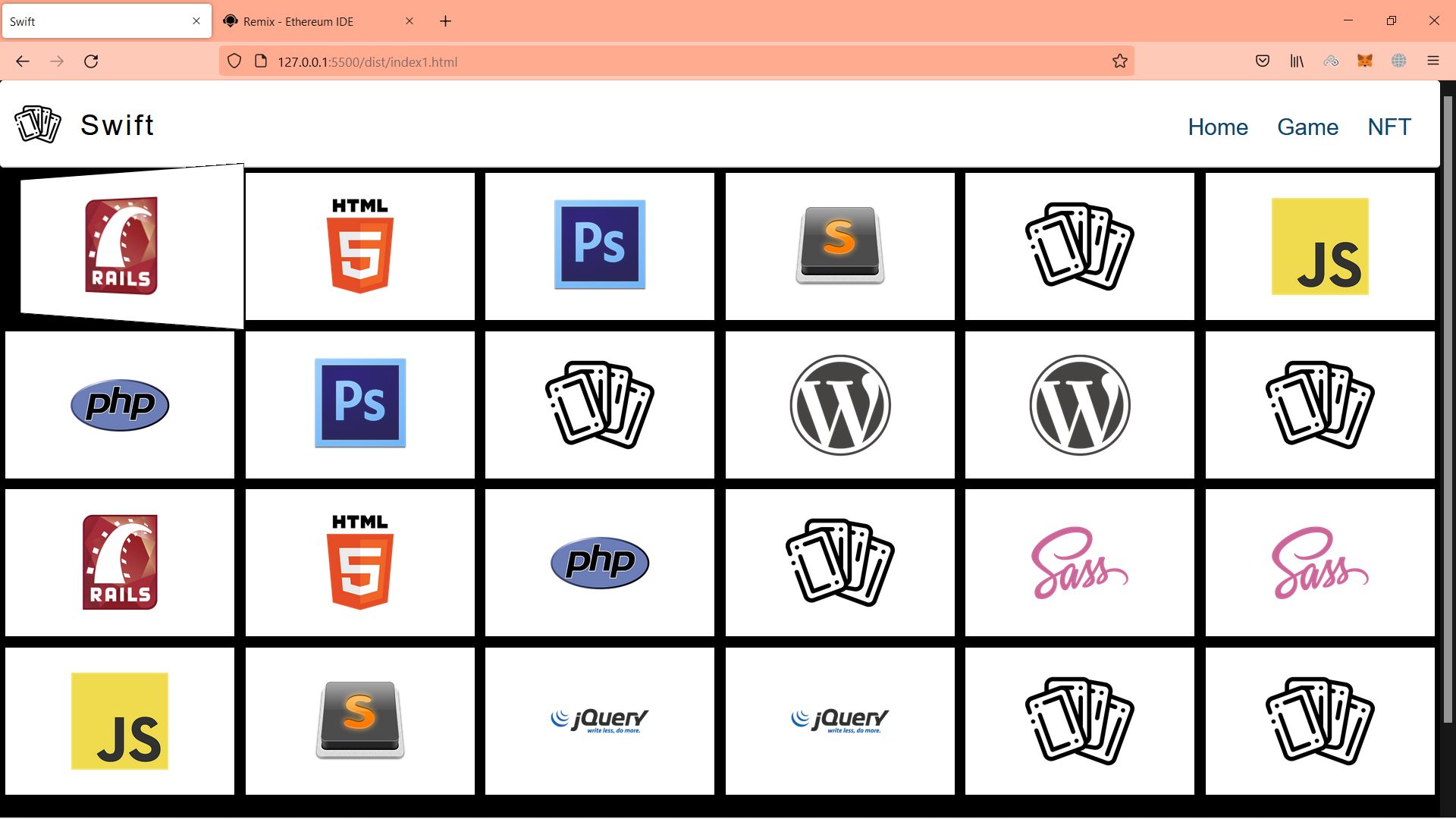Open the Home navigation link
The width and height of the screenshot is (1456, 819).
click(1218, 127)
